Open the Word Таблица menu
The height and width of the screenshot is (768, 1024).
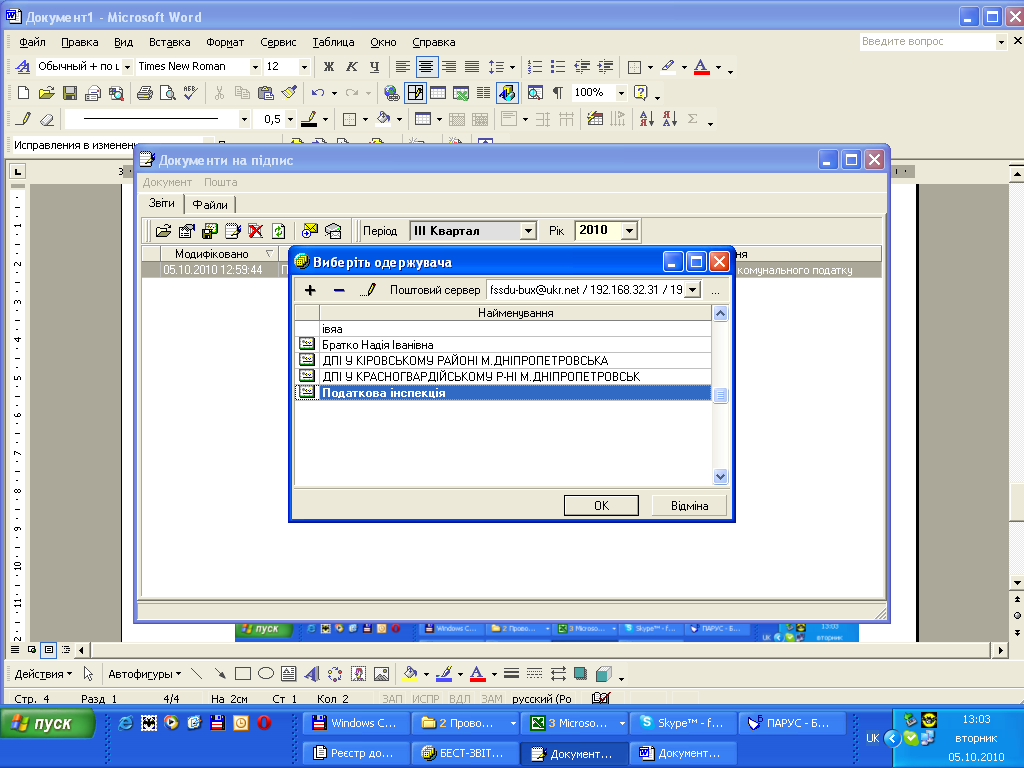pyautogui.click(x=333, y=42)
